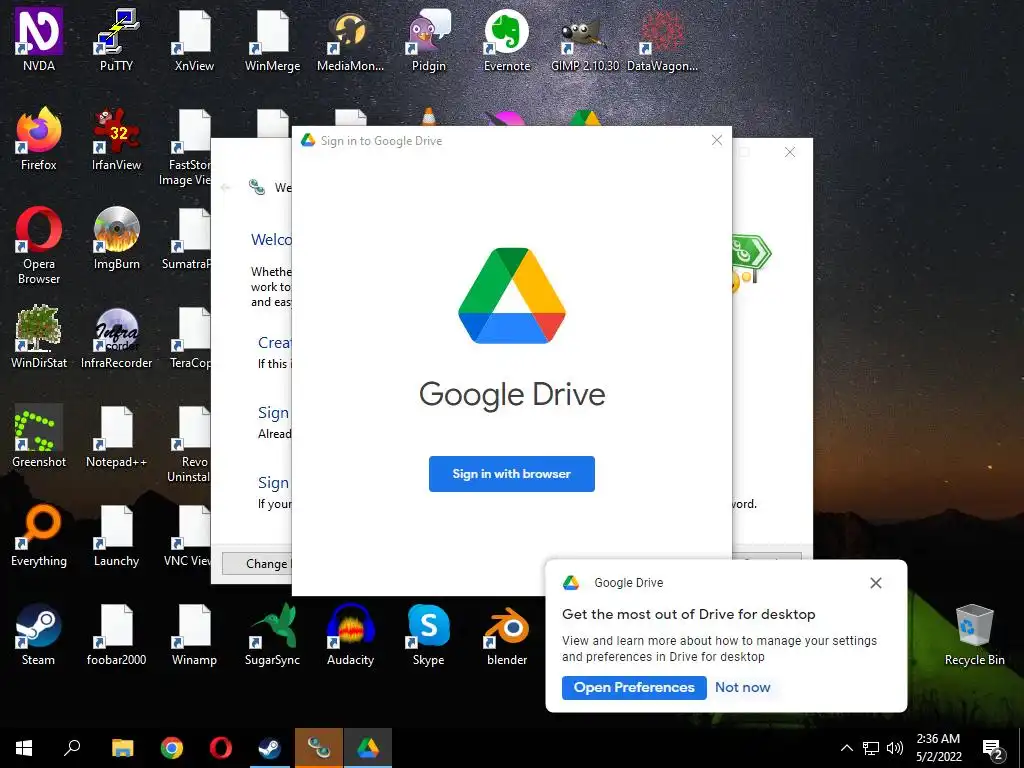Click the Change button in SugarSync window
Image resolution: width=1024 pixels, height=768 pixels.
pos(257,564)
